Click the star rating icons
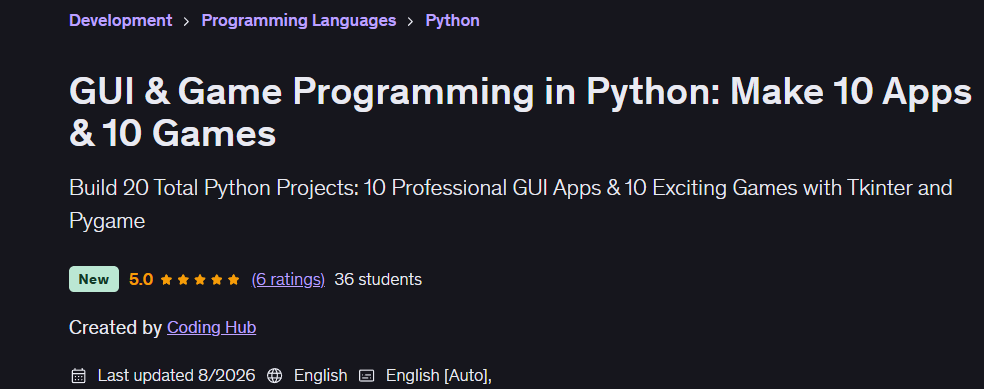984x389 pixels. pos(200,280)
